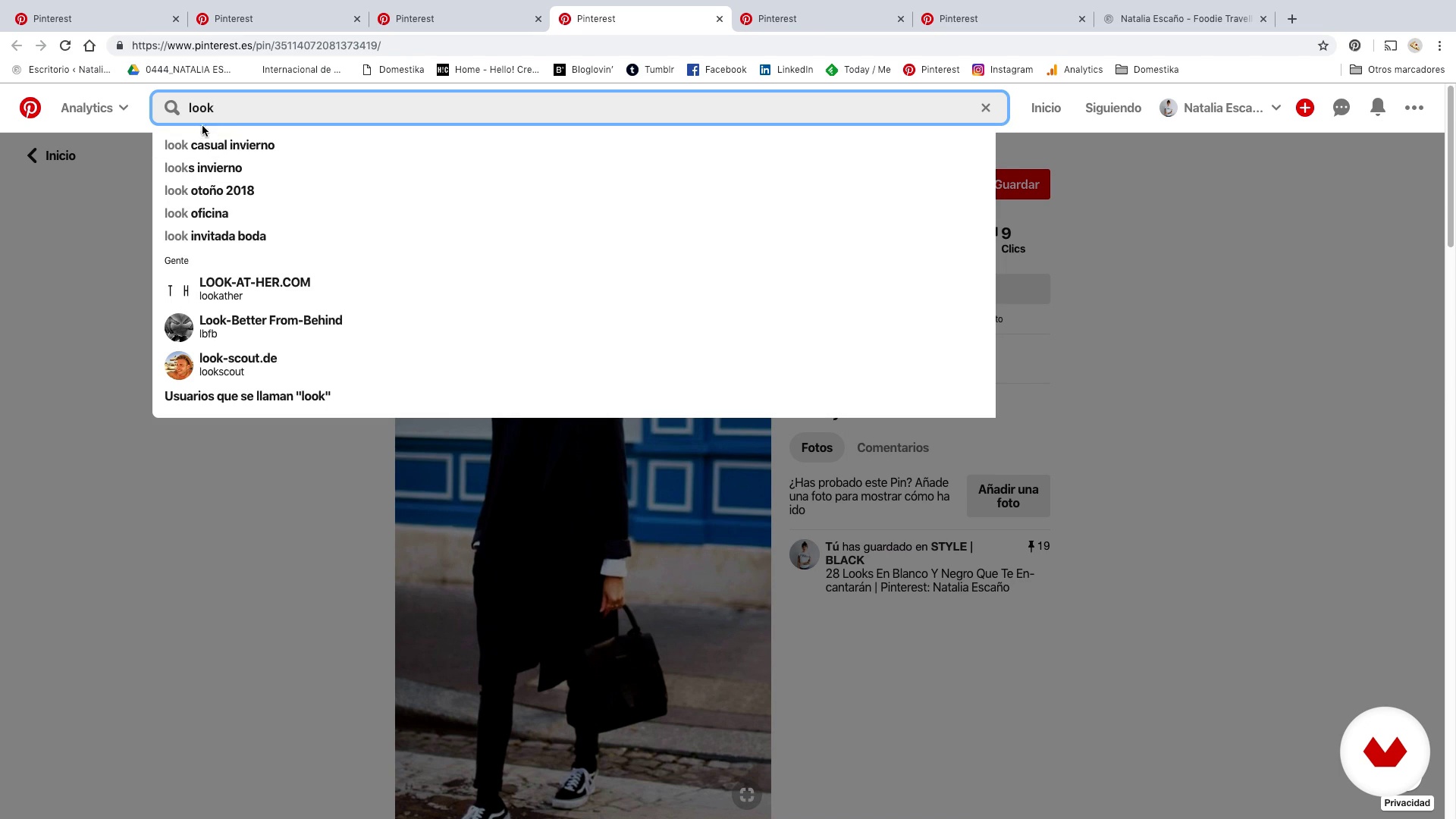The height and width of the screenshot is (819, 1456).
Task: Open the Today / Me bookmark
Action: 858,70
